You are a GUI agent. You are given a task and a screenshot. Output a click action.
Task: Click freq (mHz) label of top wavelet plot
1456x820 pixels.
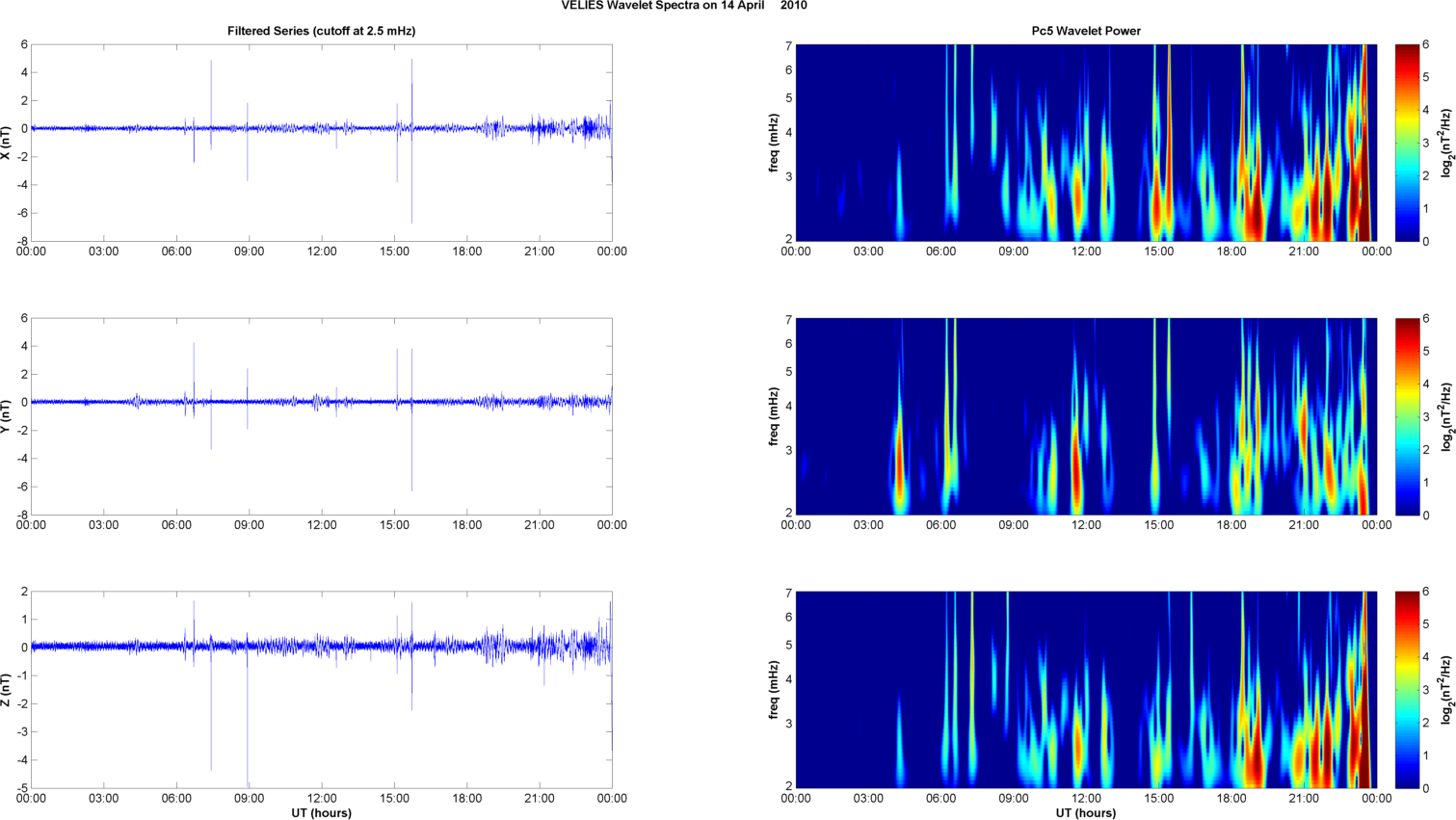774,143
